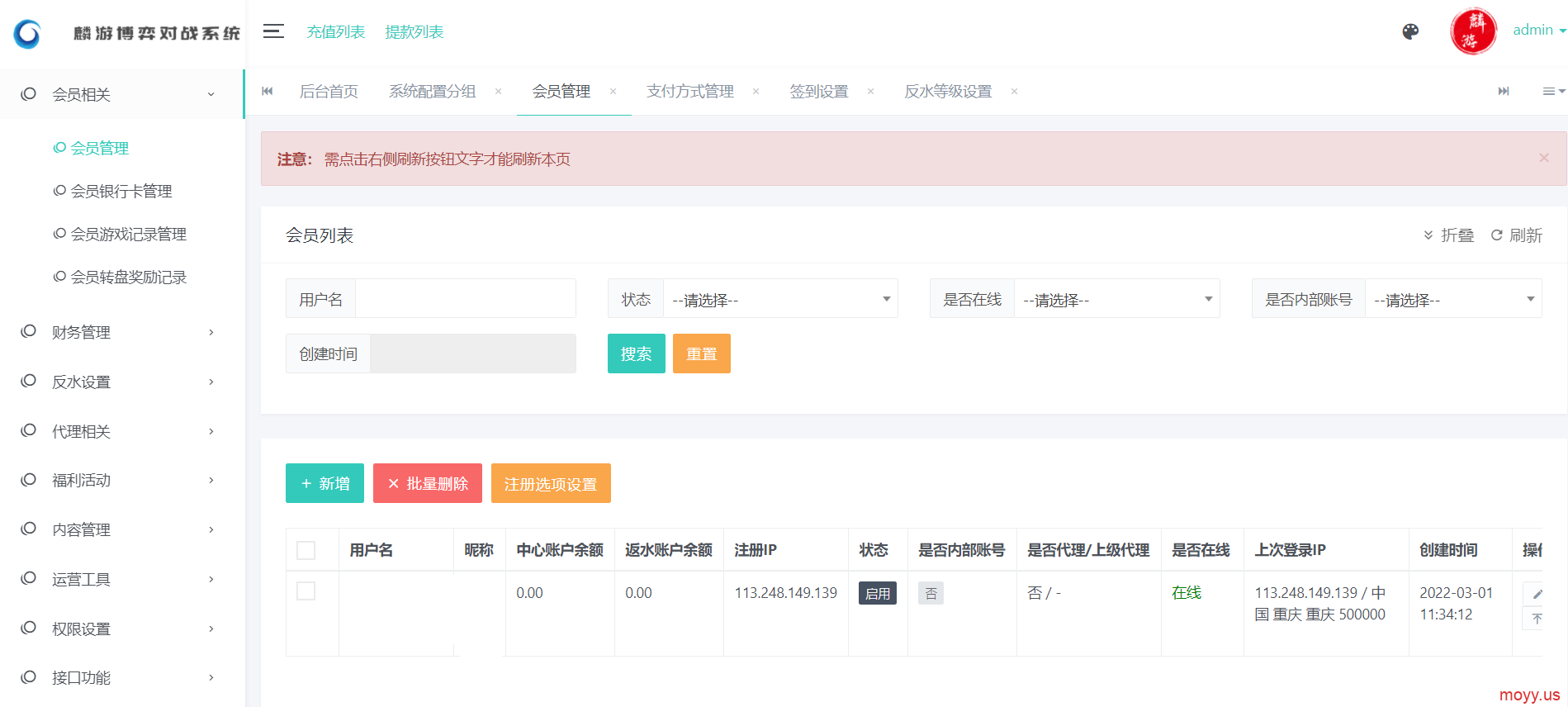Expand the 内容管理 sidebar menu
1568x707 pixels.
[x=122, y=529]
